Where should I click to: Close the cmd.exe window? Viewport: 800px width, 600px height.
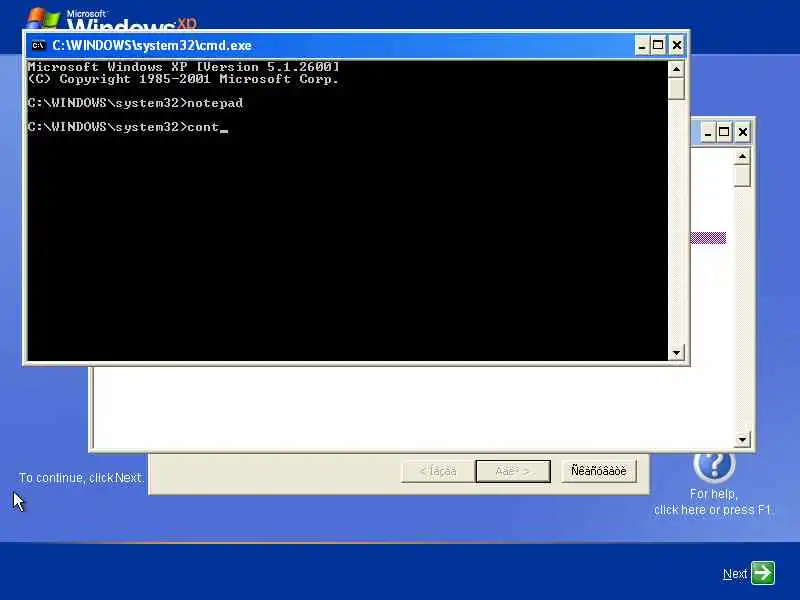677,45
